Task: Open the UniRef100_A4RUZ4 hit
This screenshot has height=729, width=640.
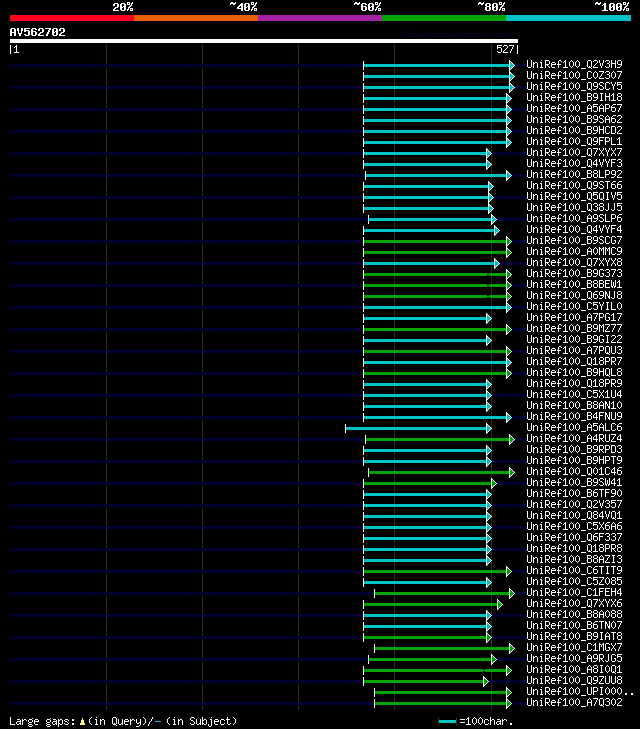Action: (574, 438)
